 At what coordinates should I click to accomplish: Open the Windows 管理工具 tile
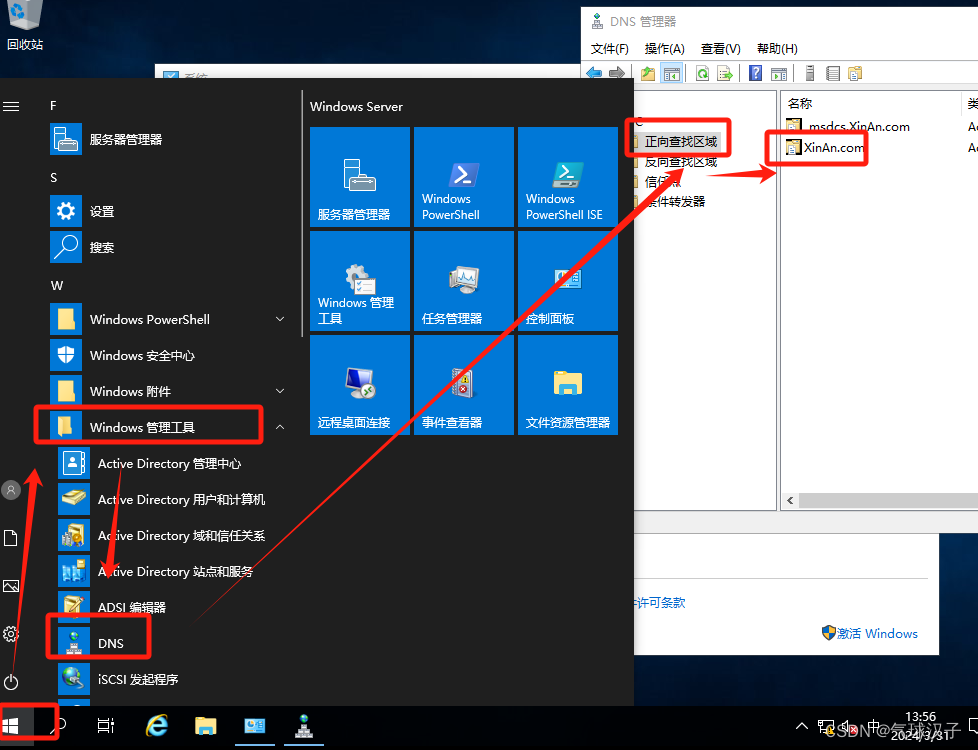tap(360, 281)
